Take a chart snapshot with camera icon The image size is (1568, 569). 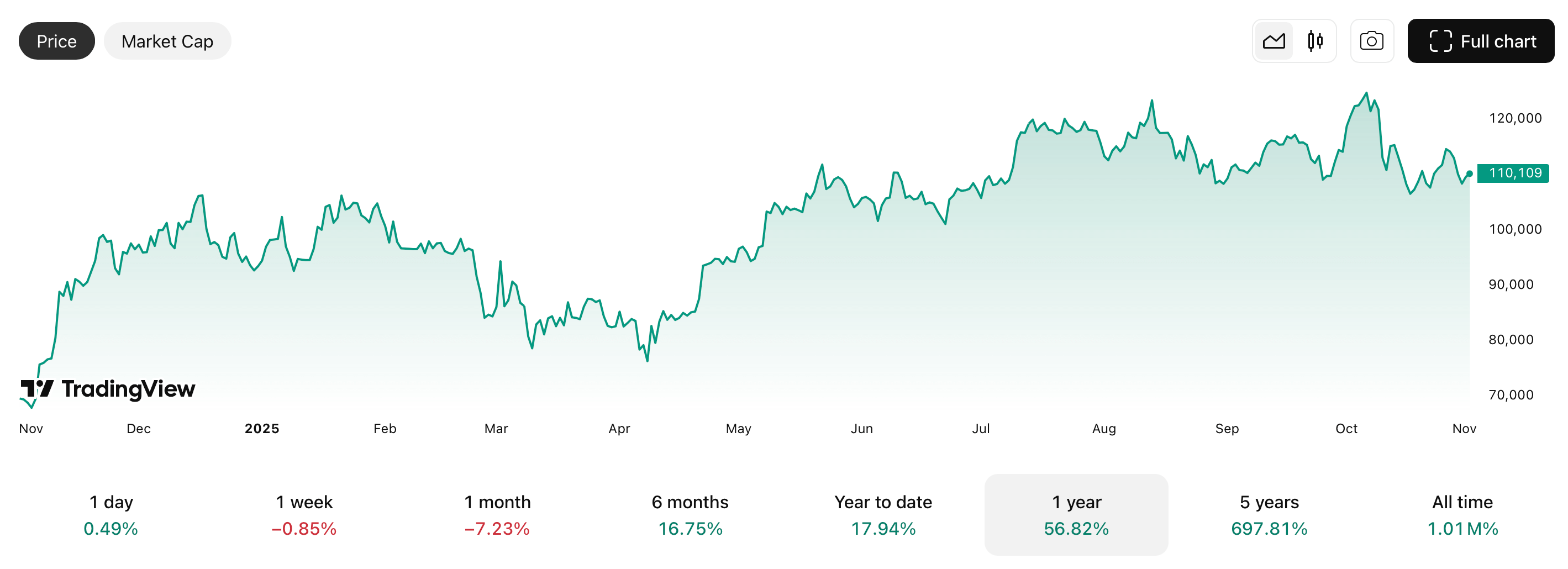1371,41
